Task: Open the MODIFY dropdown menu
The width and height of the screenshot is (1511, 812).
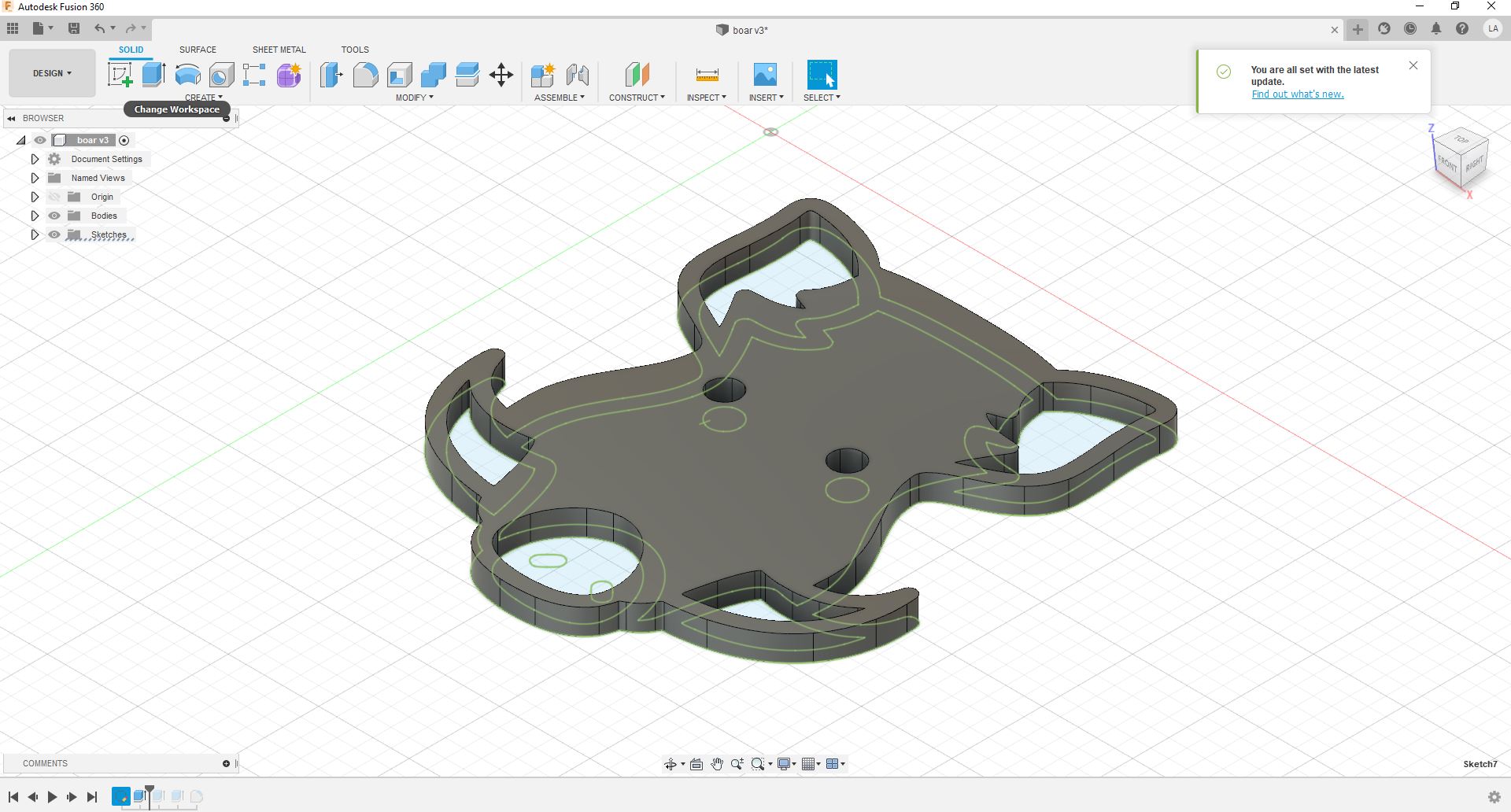Action: (414, 98)
